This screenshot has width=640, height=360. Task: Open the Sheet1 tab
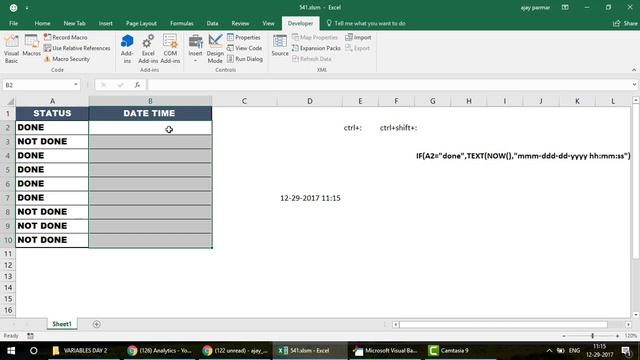point(62,324)
